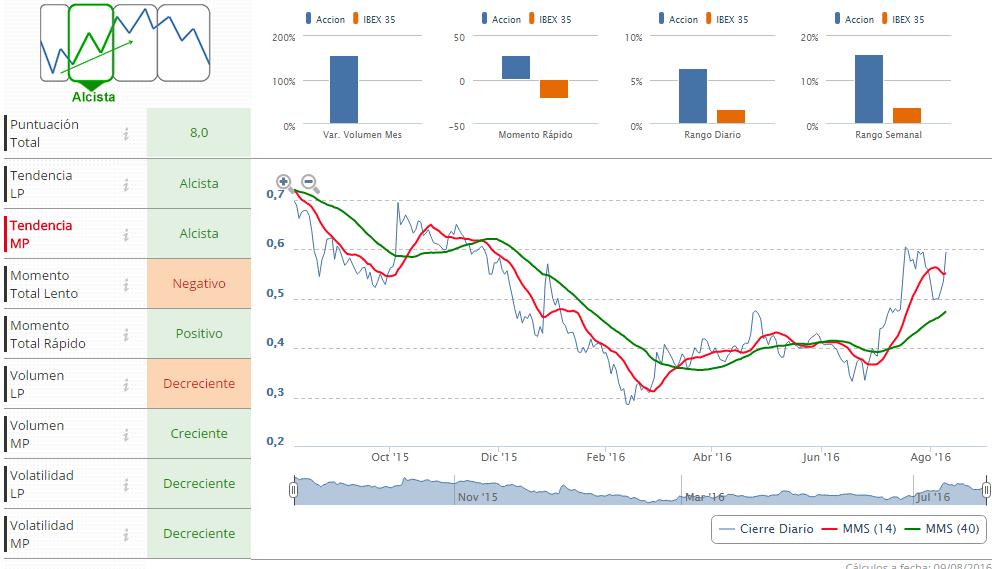Click right handle of date range navigator
Viewport: 992px width, 569px height.
[x=986, y=490]
